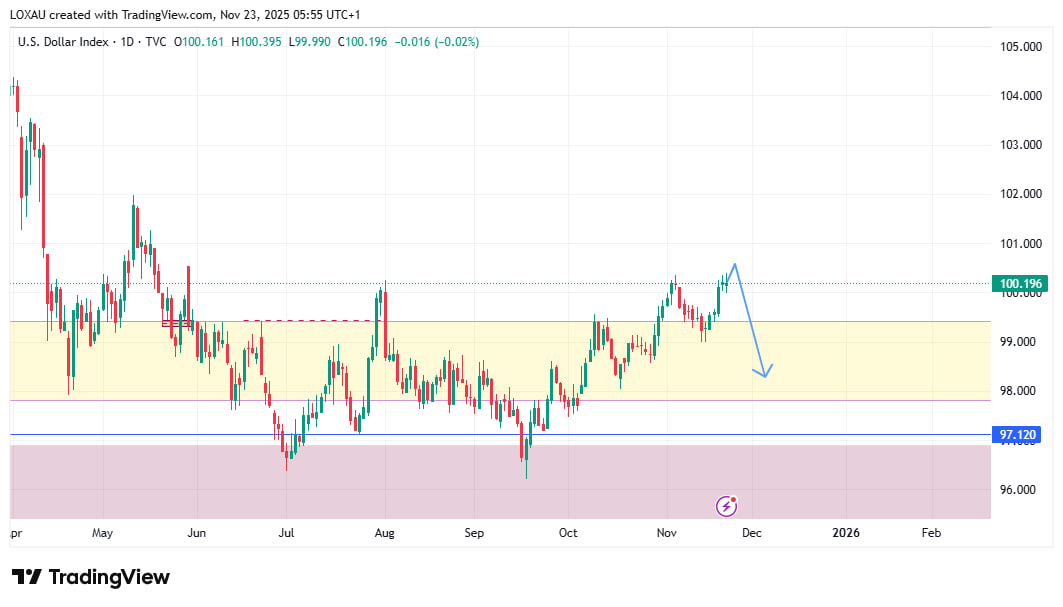Viewport: 1063px width, 607px height.
Task: Click the Aug label on time axis
Action: pos(384,533)
